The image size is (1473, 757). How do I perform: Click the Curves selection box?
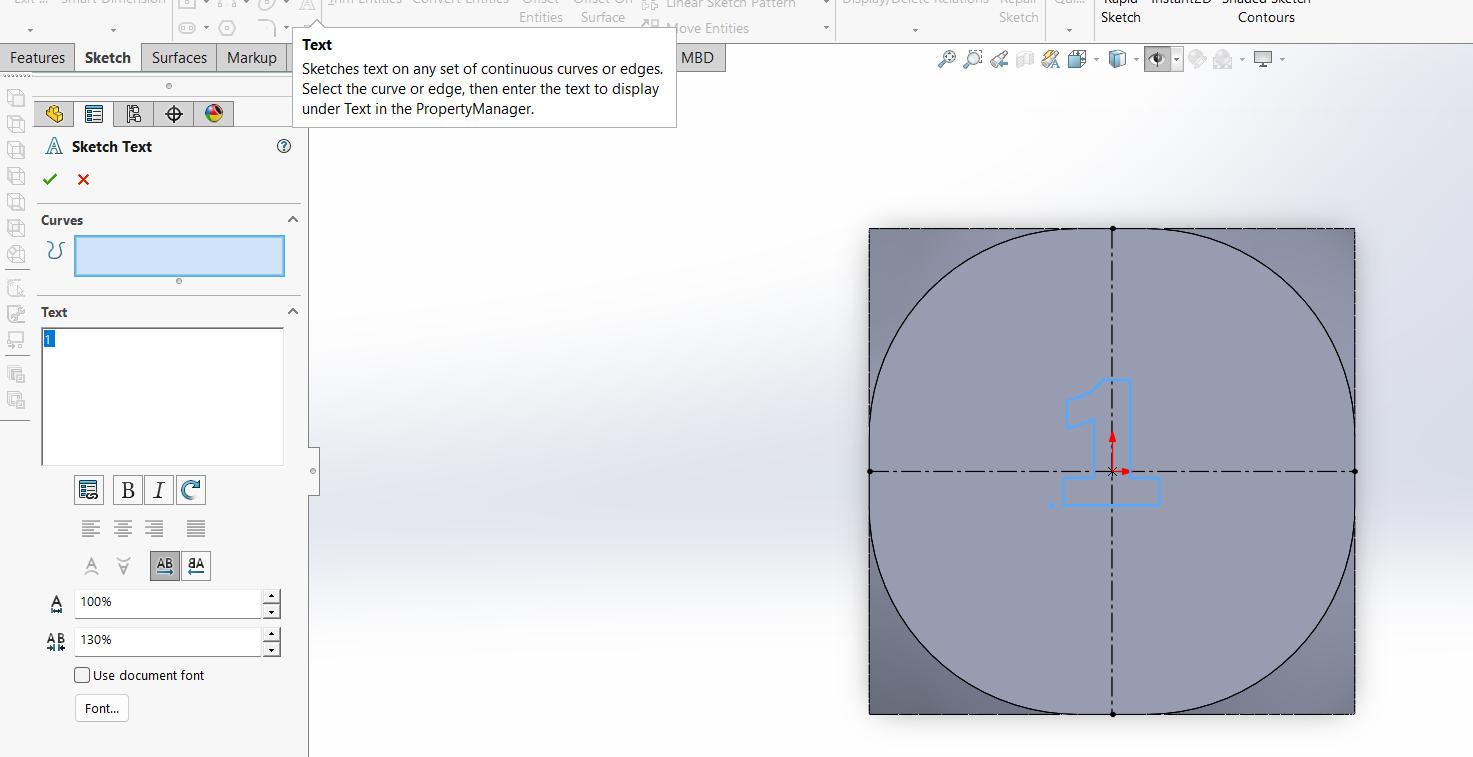[179, 256]
